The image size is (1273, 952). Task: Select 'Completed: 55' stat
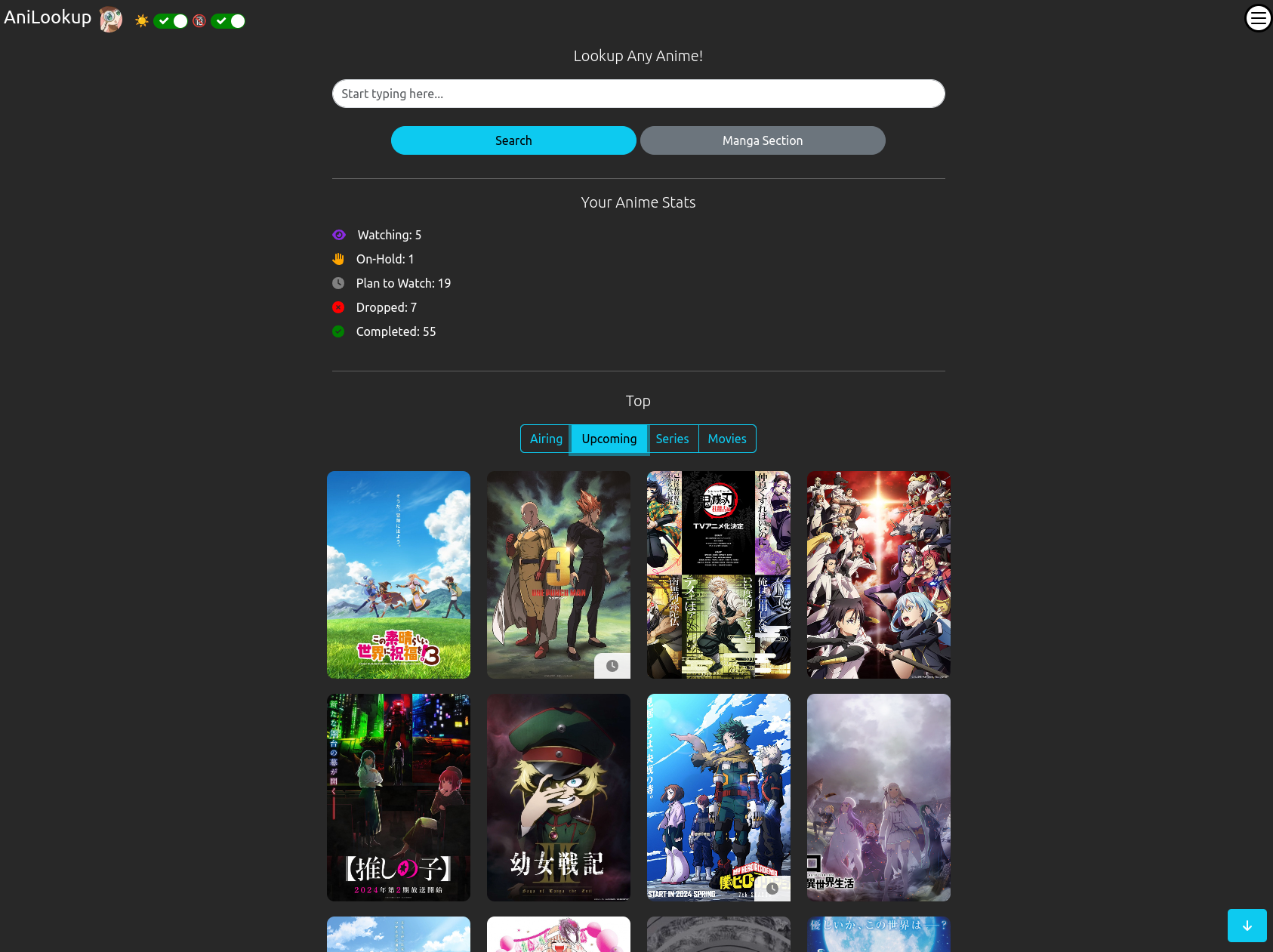tap(396, 331)
